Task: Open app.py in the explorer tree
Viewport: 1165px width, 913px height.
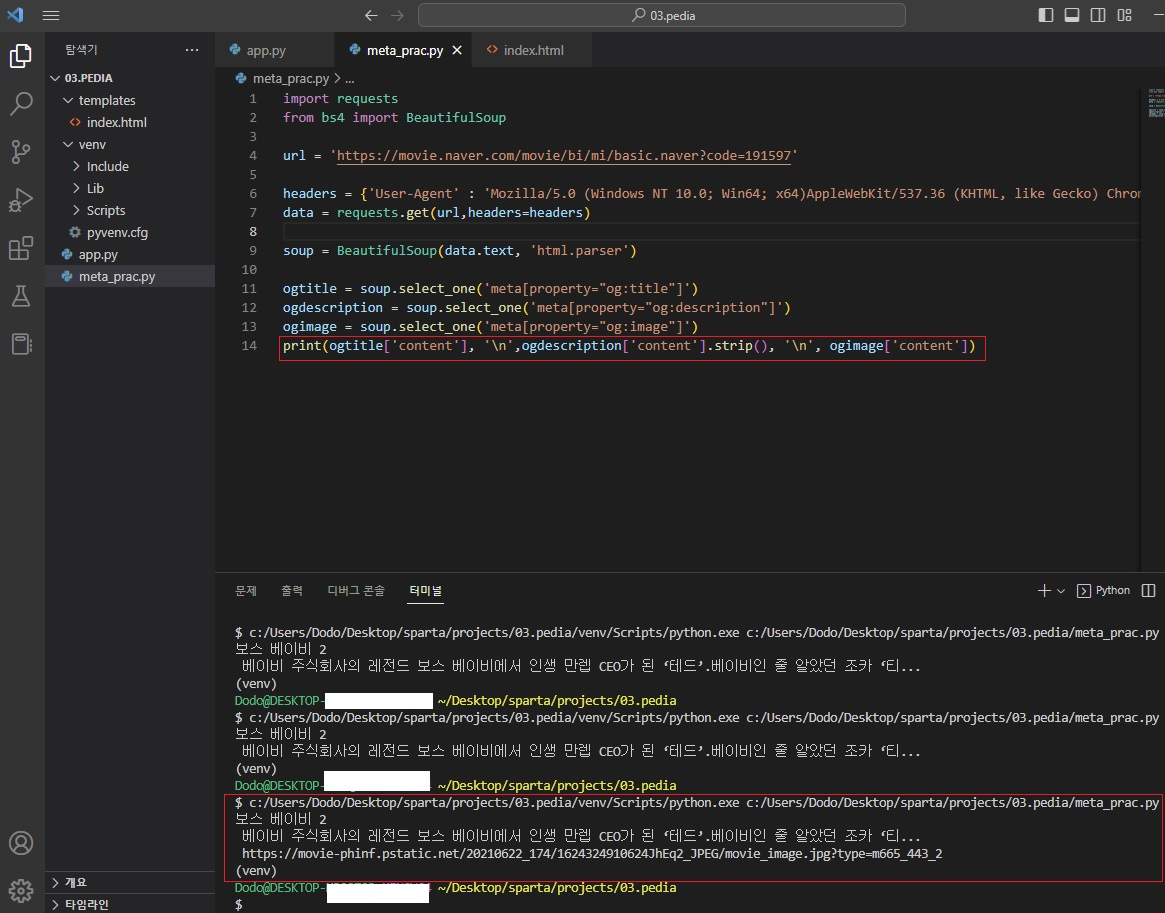Action: (x=130, y=254)
